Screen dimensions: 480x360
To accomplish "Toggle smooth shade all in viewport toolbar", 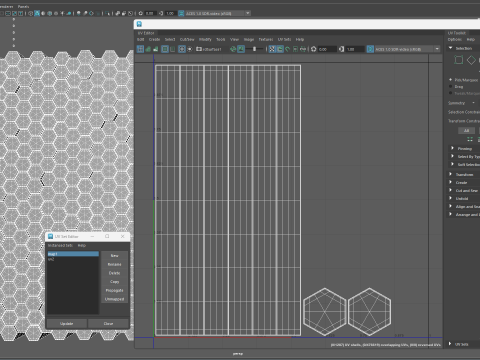I will (37, 13).
